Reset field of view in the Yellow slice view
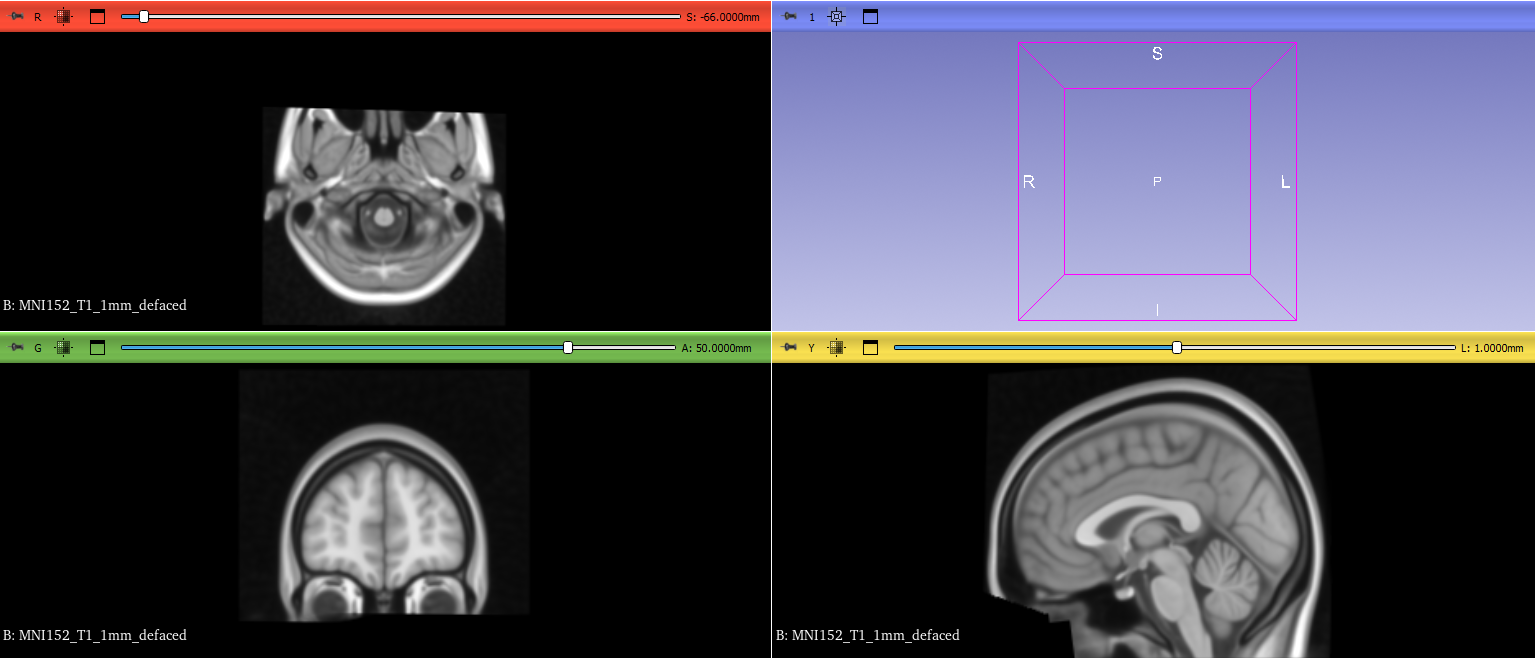The image size is (1535, 659). coord(837,348)
